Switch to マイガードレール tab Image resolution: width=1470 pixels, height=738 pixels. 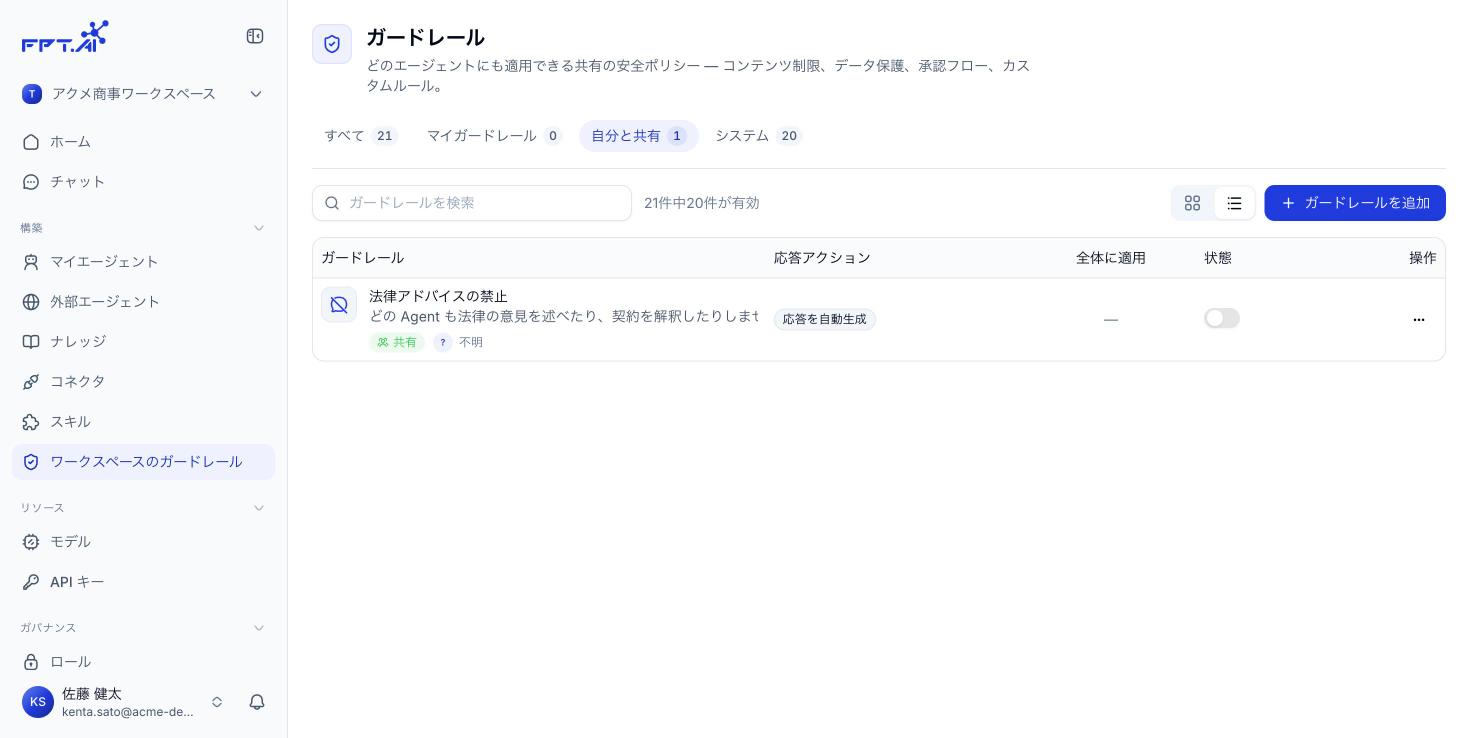pos(495,136)
